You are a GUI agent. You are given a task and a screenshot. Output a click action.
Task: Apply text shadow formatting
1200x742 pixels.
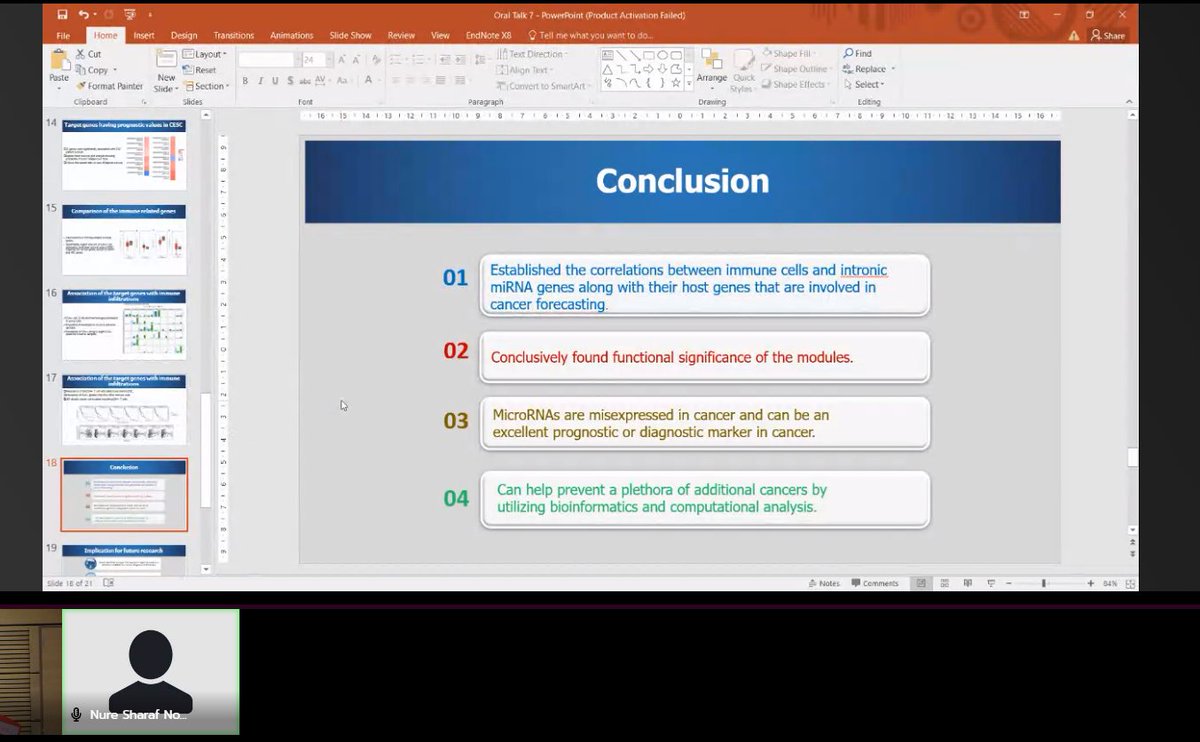(x=291, y=81)
